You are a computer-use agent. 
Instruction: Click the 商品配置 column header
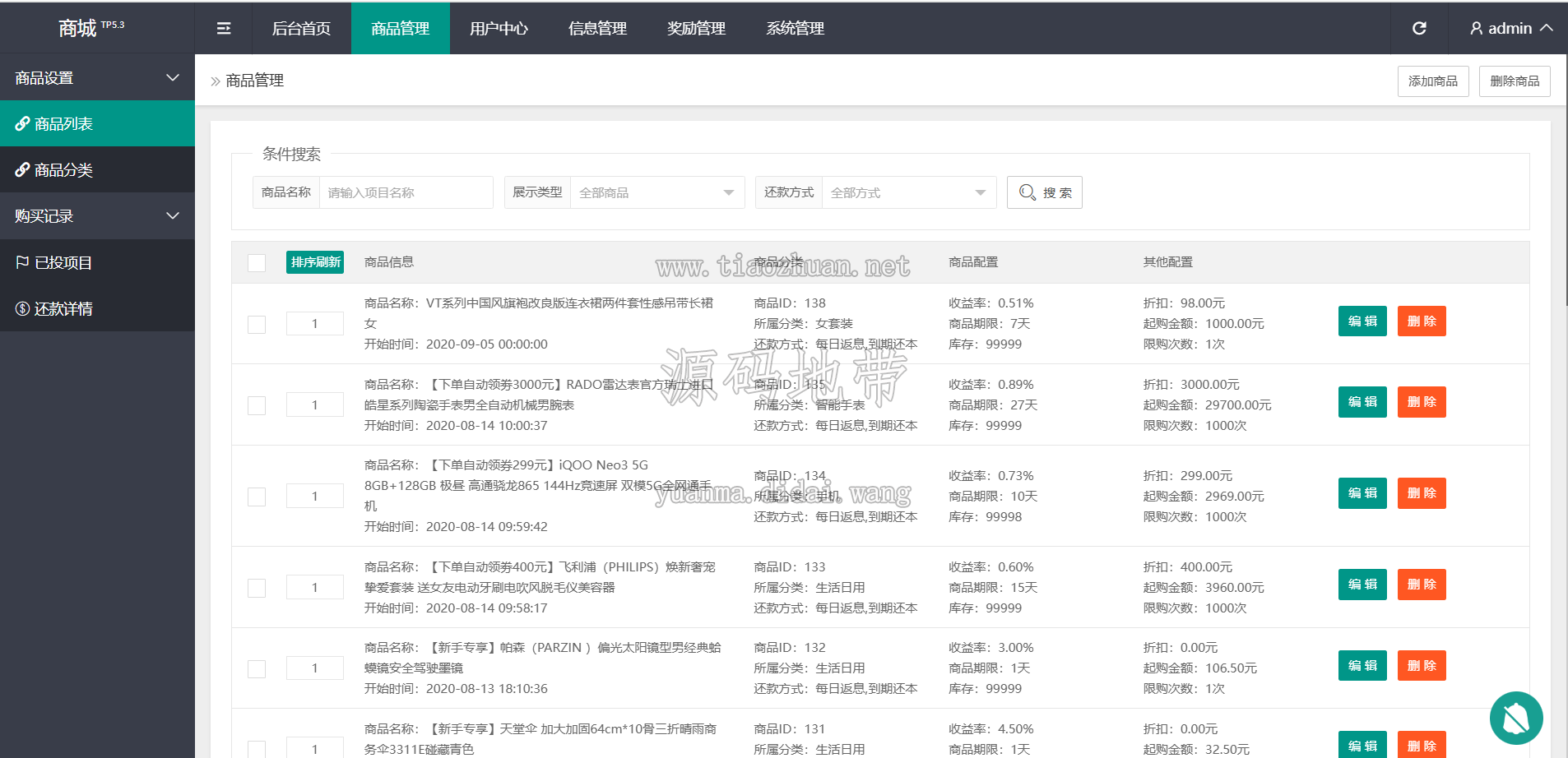coord(973,262)
